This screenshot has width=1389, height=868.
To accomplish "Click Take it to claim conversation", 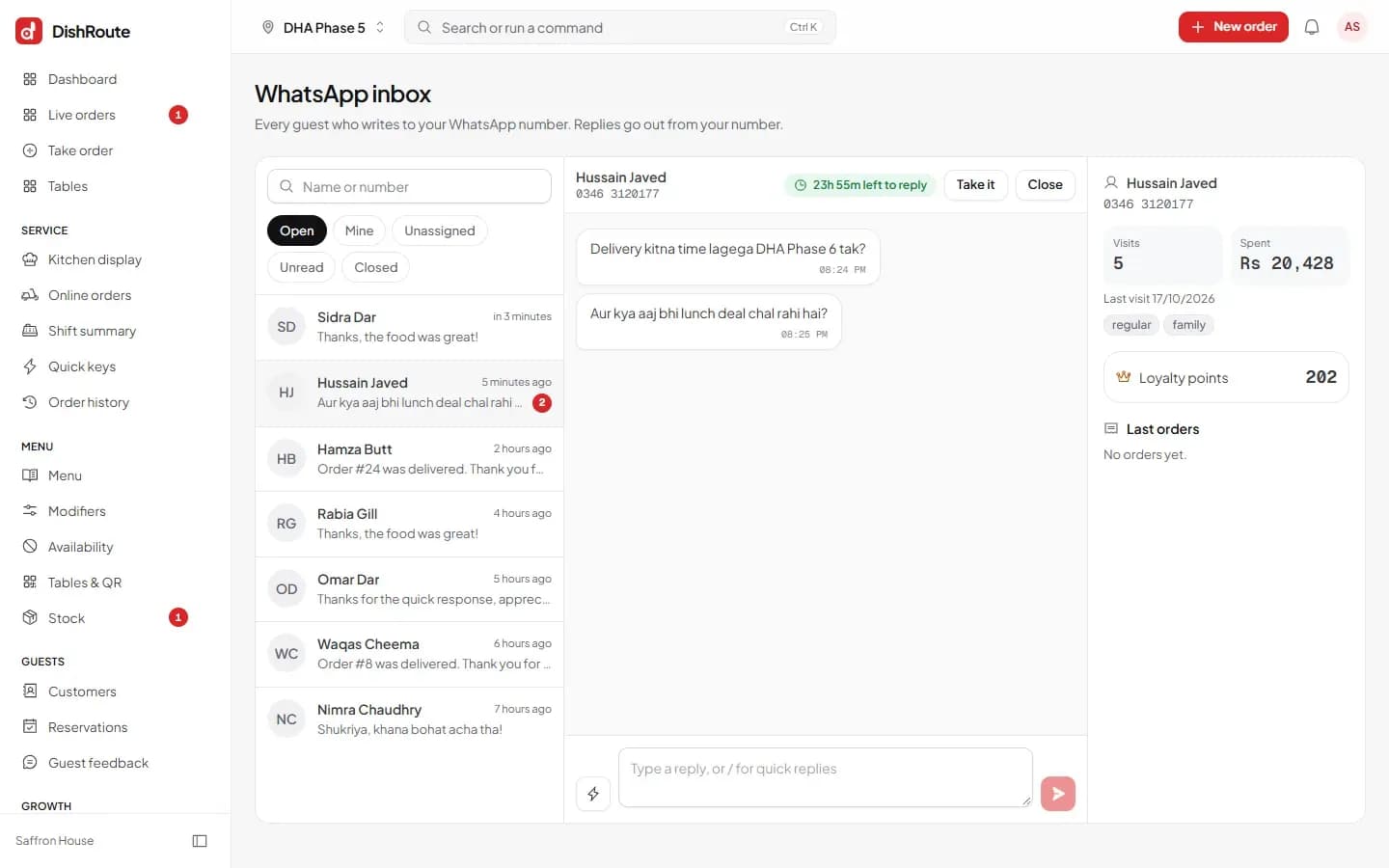I will [x=976, y=184].
